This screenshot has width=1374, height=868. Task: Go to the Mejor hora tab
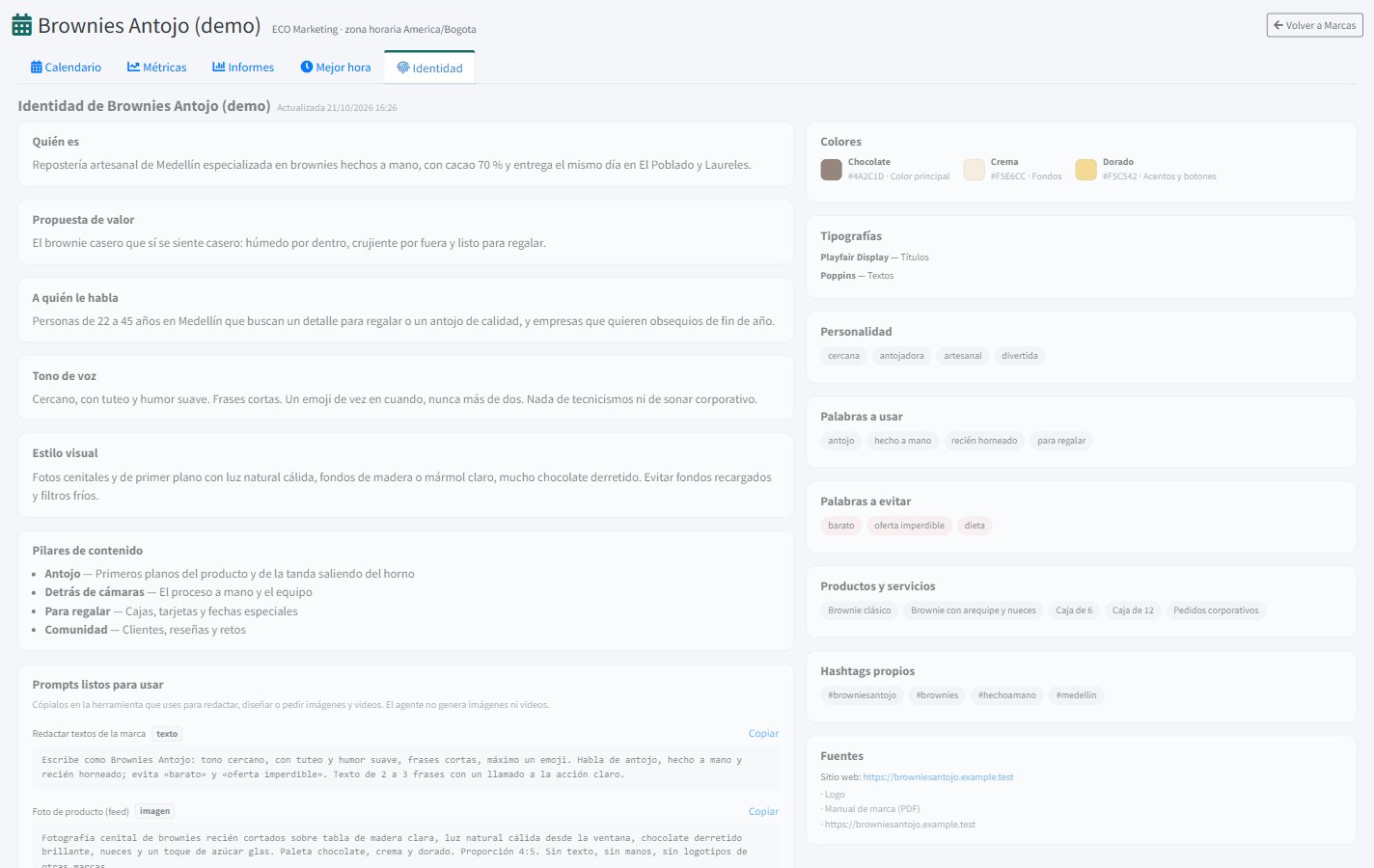coord(336,67)
